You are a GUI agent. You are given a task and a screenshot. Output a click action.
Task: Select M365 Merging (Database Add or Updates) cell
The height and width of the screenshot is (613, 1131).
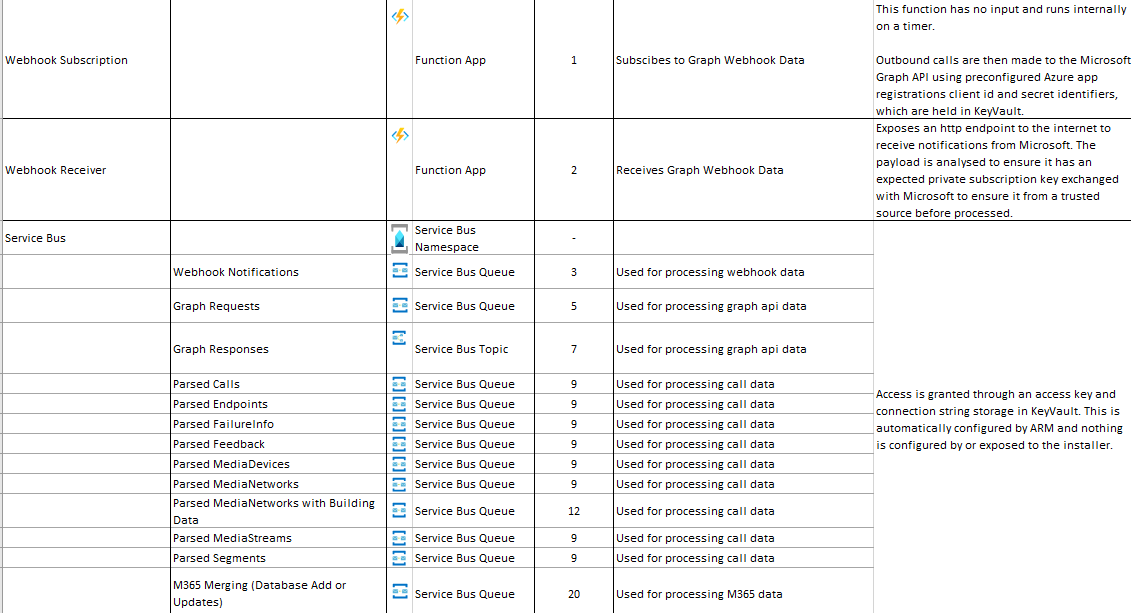pyautogui.click(x=278, y=591)
